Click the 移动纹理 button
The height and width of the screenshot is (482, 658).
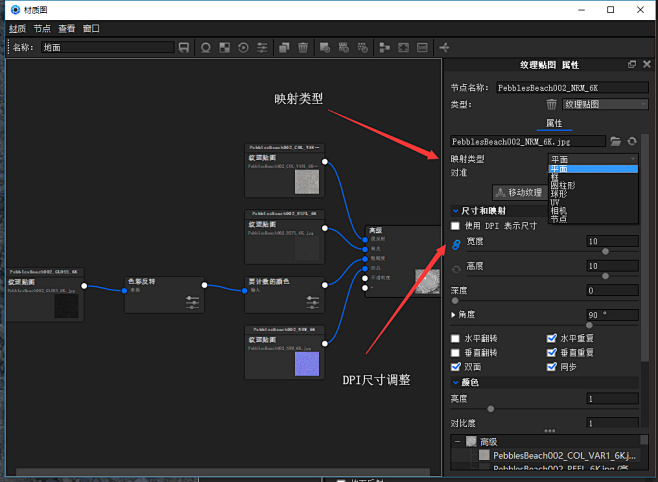pyautogui.click(x=519, y=193)
